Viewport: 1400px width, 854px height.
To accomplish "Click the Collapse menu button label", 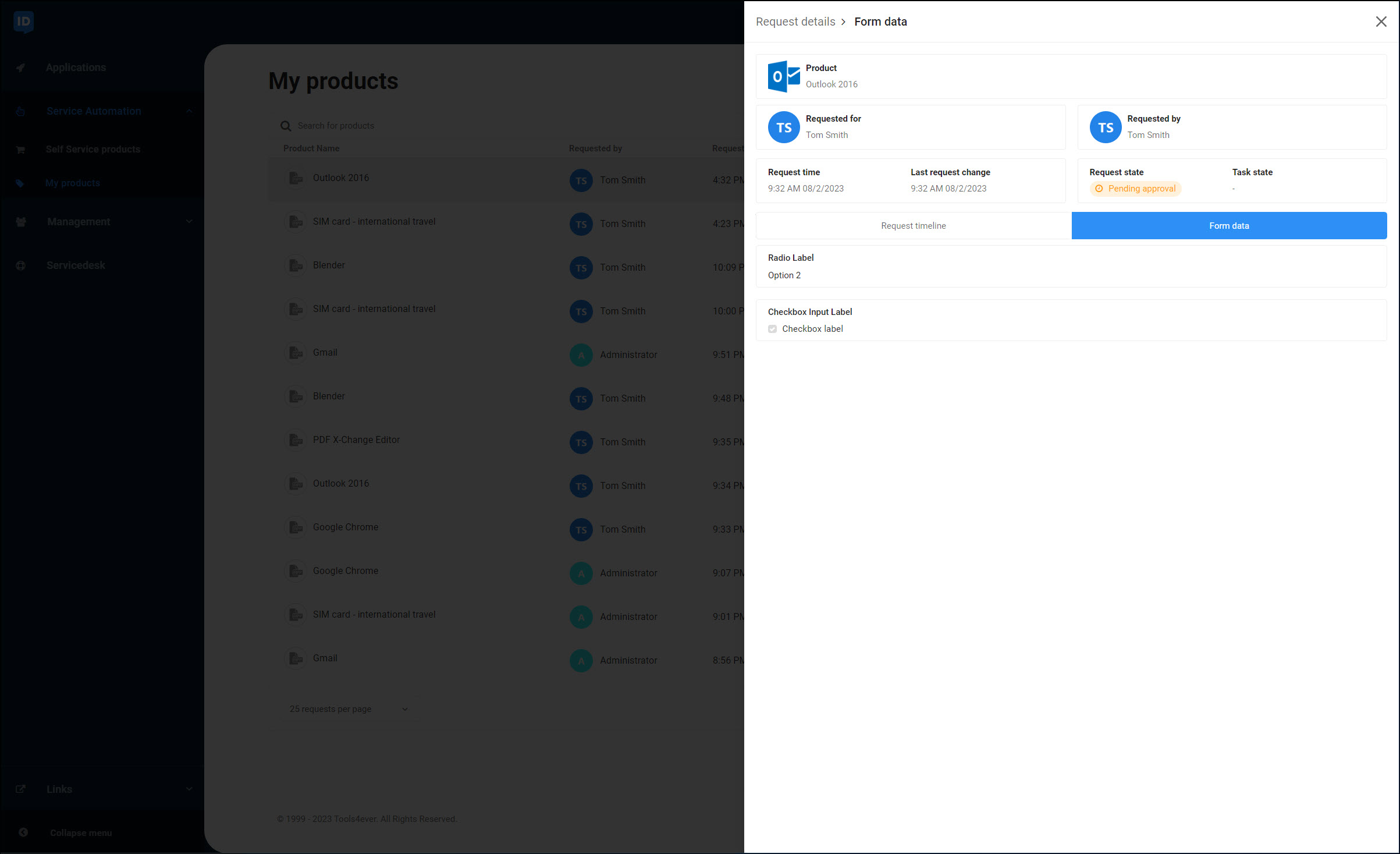I will click(x=81, y=833).
